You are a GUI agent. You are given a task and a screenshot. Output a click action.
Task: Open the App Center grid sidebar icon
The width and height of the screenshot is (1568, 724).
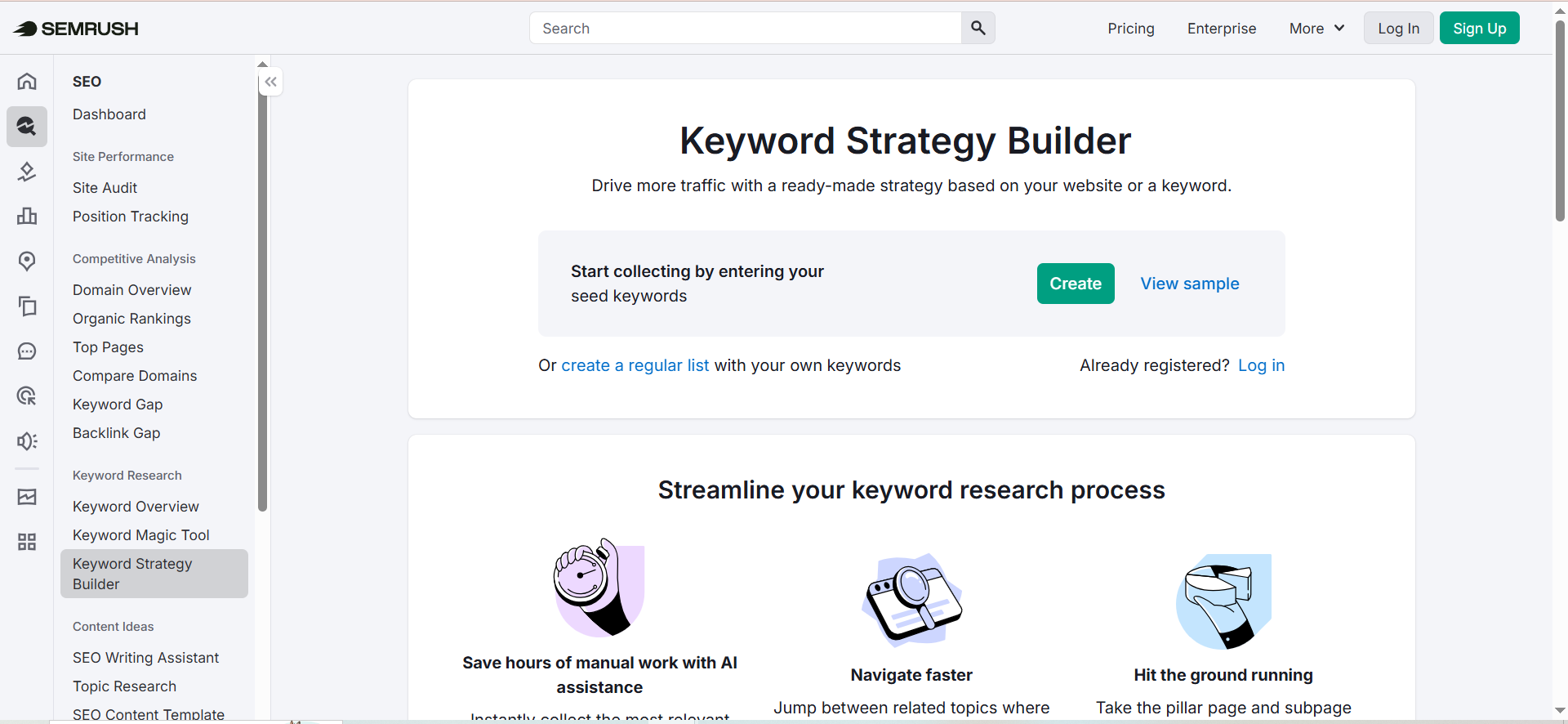[27, 542]
